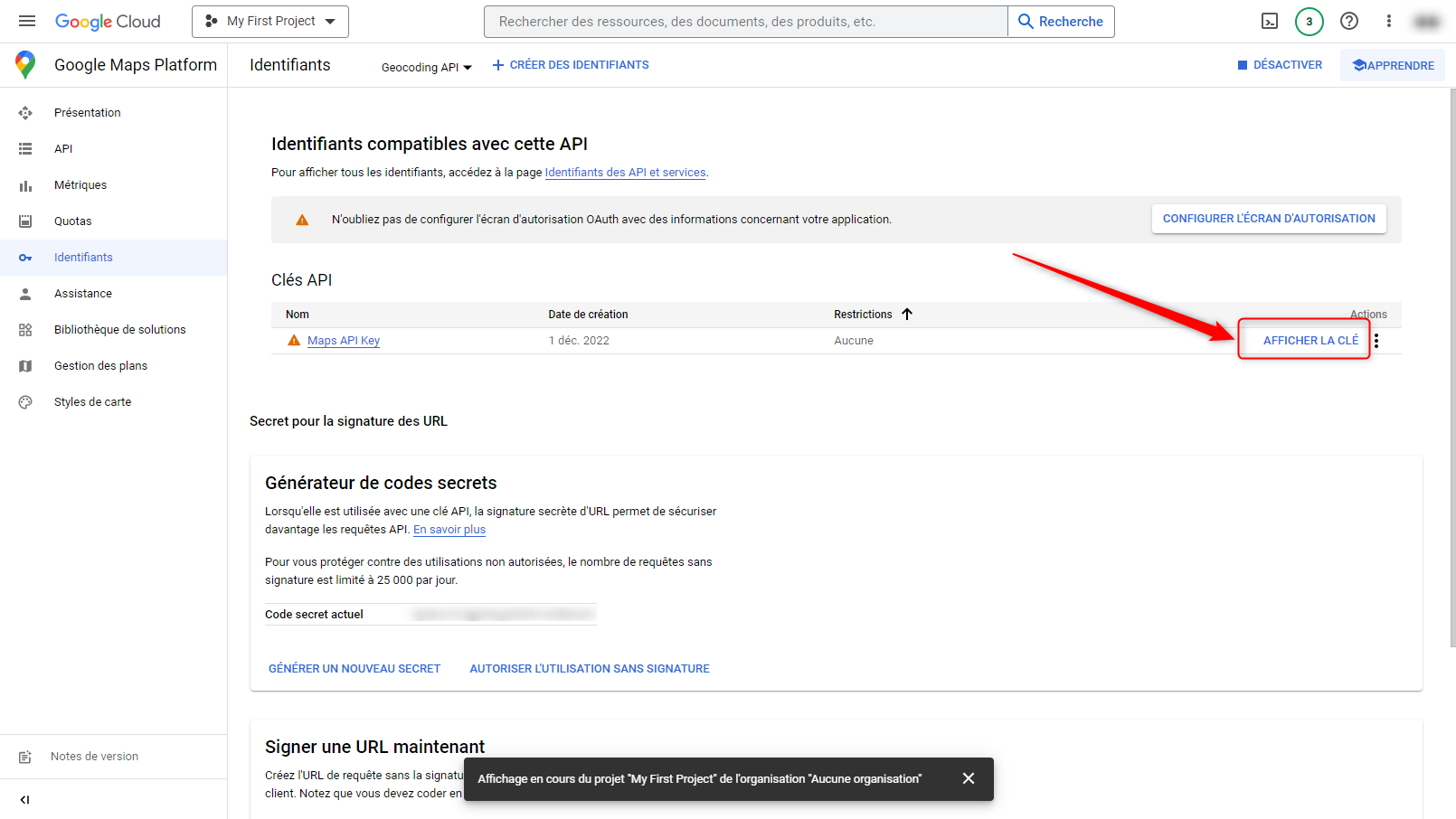This screenshot has height=819, width=1456.
Task: Open the Maps API Key row three-dot menu
Action: point(1376,341)
